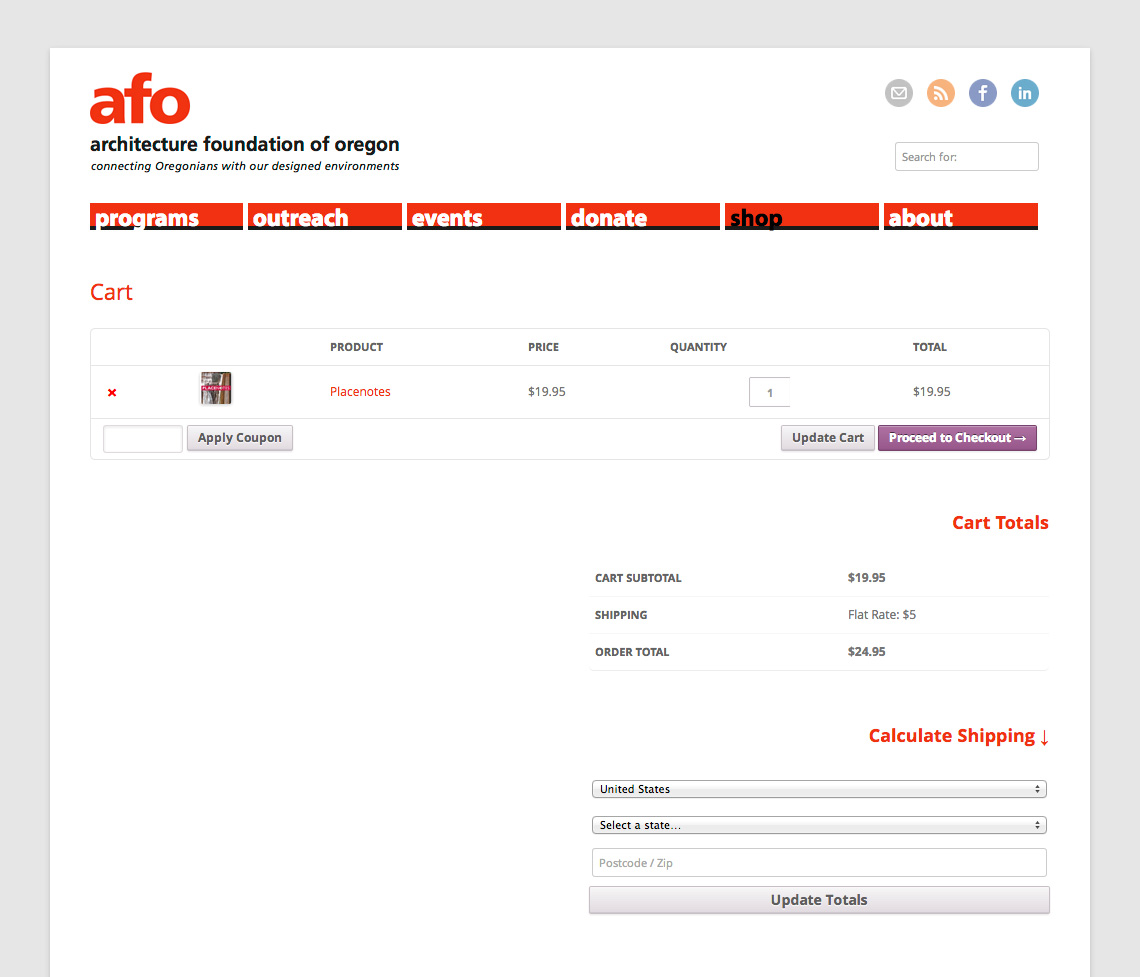Click the PRICE column header

pos(543,347)
